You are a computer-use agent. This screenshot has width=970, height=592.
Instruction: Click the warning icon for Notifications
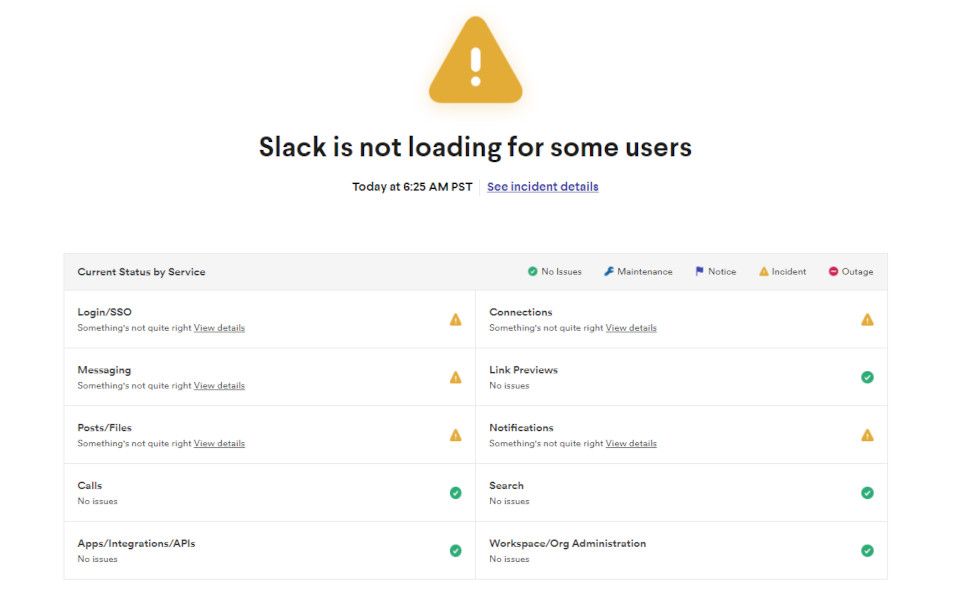pos(867,435)
